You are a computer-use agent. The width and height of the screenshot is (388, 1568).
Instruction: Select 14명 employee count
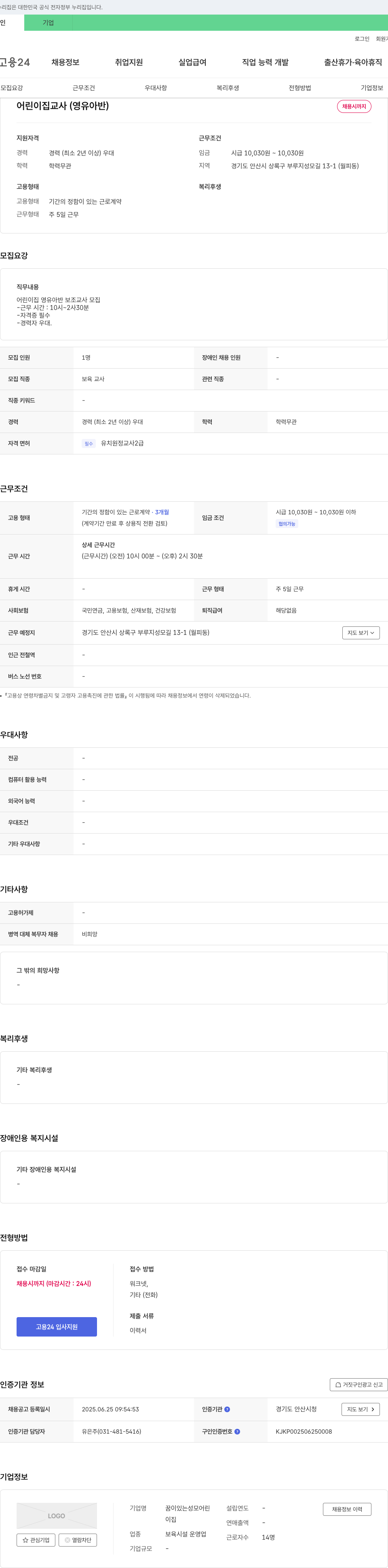point(268,1537)
